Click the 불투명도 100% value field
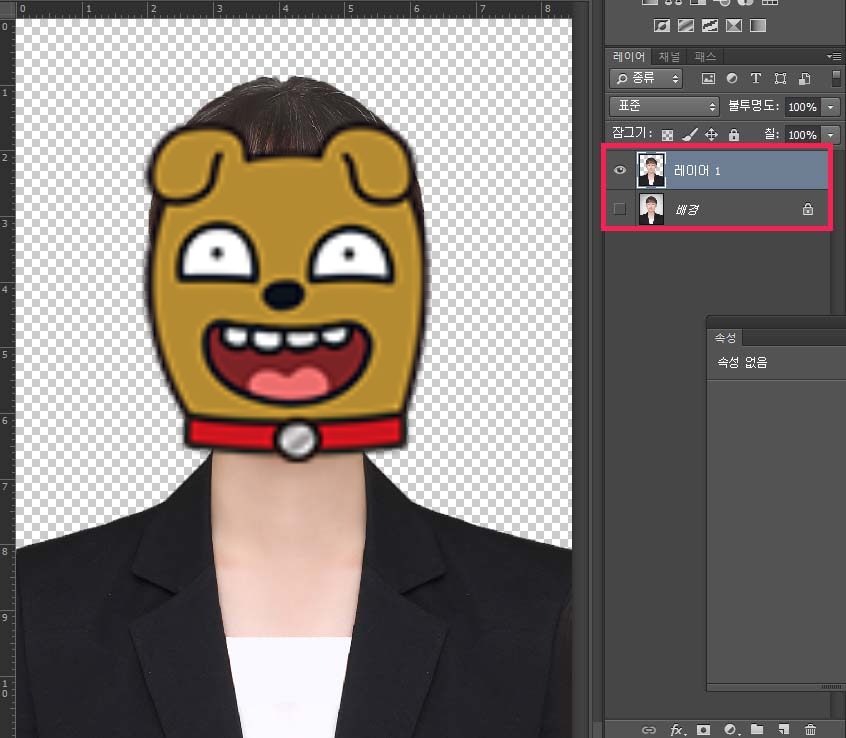846x738 pixels. pyautogui.click(x=802, y=107)
